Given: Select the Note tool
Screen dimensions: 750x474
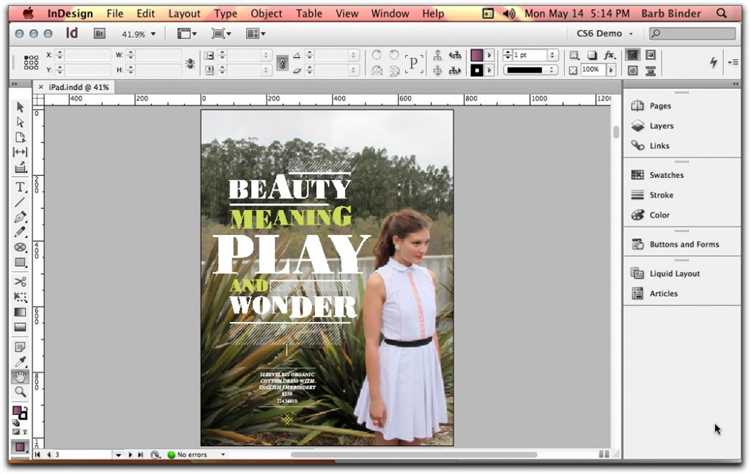Looking at the screenshot, I should point(20,347).
